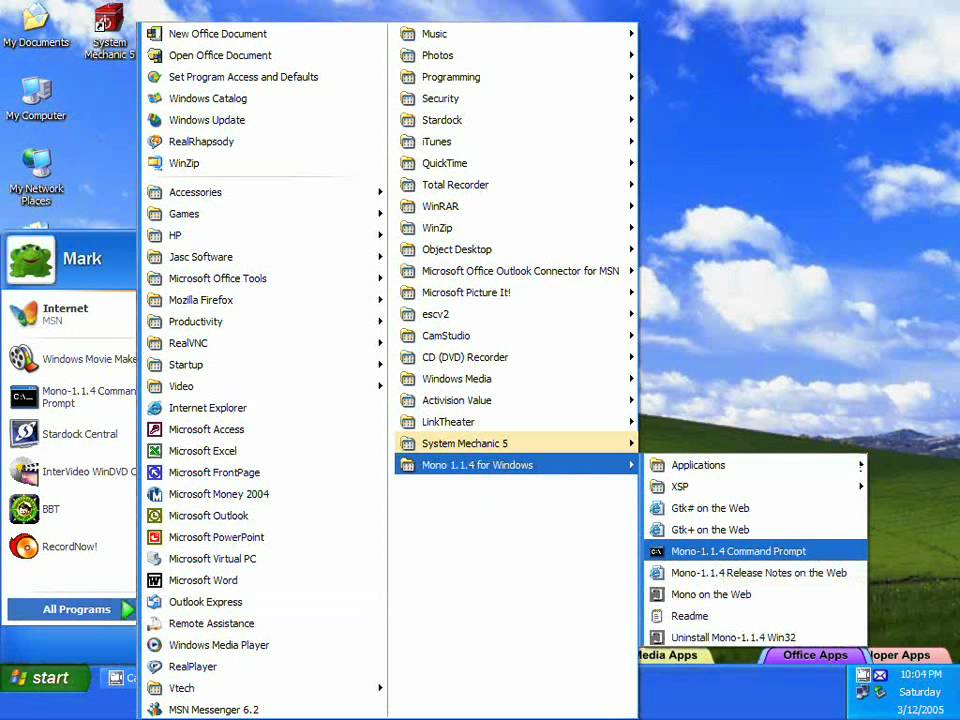The height and width of the screenshot is (720, 960).
Task: Open Gtk# on the Web
Action: (756, 508)
